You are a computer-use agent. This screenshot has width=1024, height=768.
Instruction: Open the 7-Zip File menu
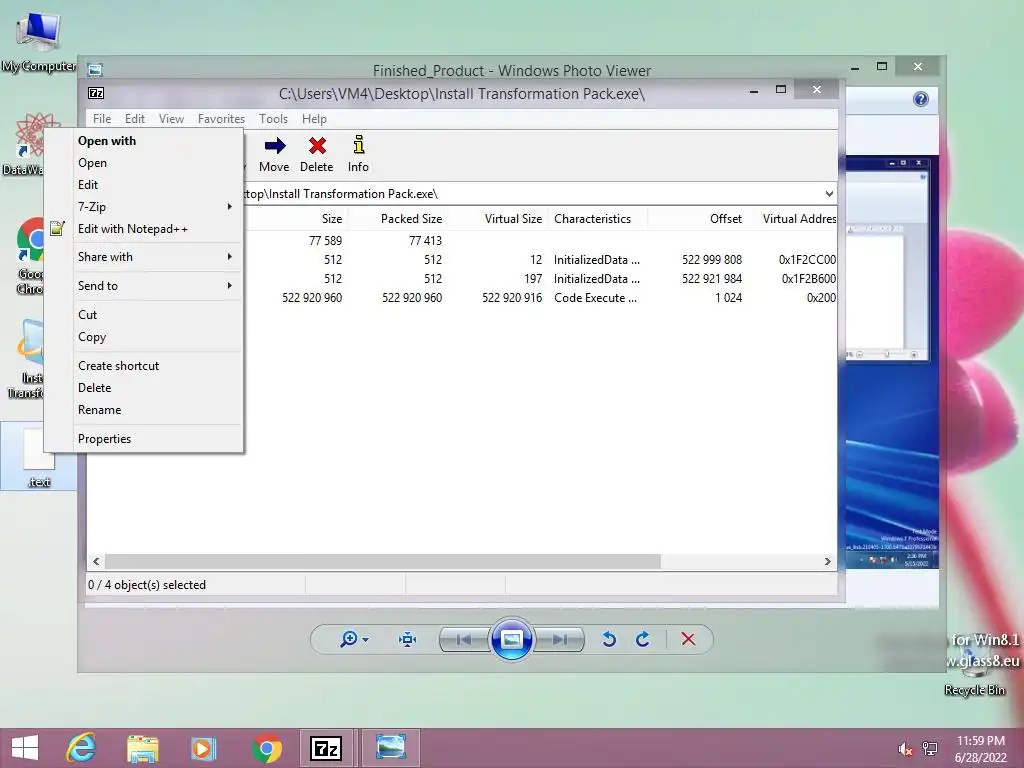pyautogui.click(x=102, y=119)
